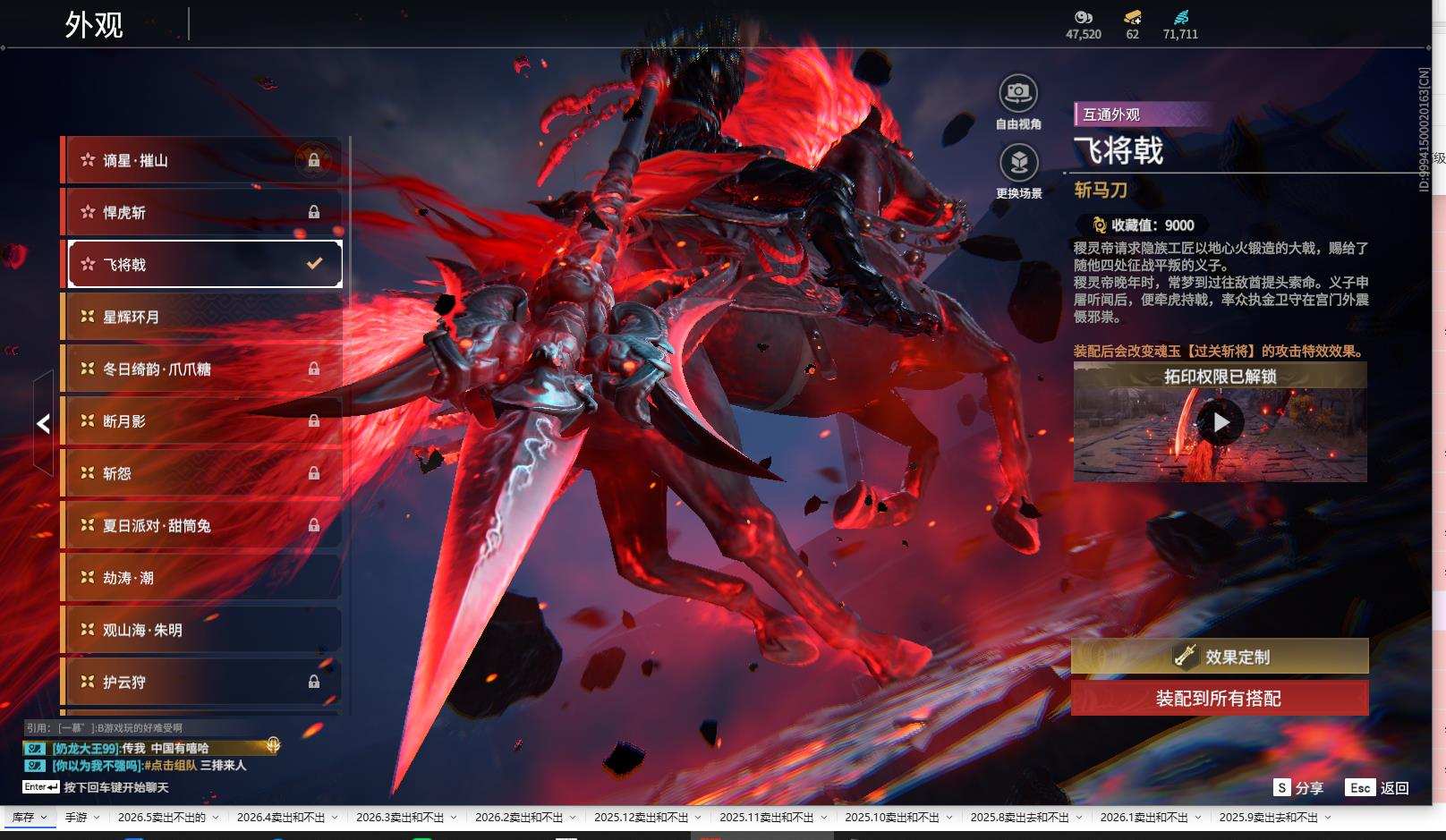Click the gold bar currency icon showing 62
This screenshot has width=1446, height=840.
(x=1133, y=17)
